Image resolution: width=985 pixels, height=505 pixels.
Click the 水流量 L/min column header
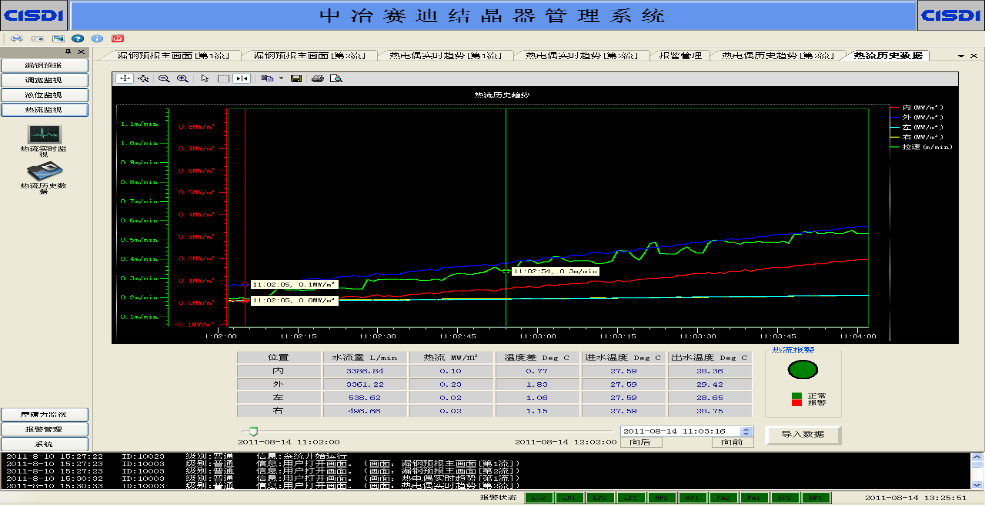click(x=364, y=357)
